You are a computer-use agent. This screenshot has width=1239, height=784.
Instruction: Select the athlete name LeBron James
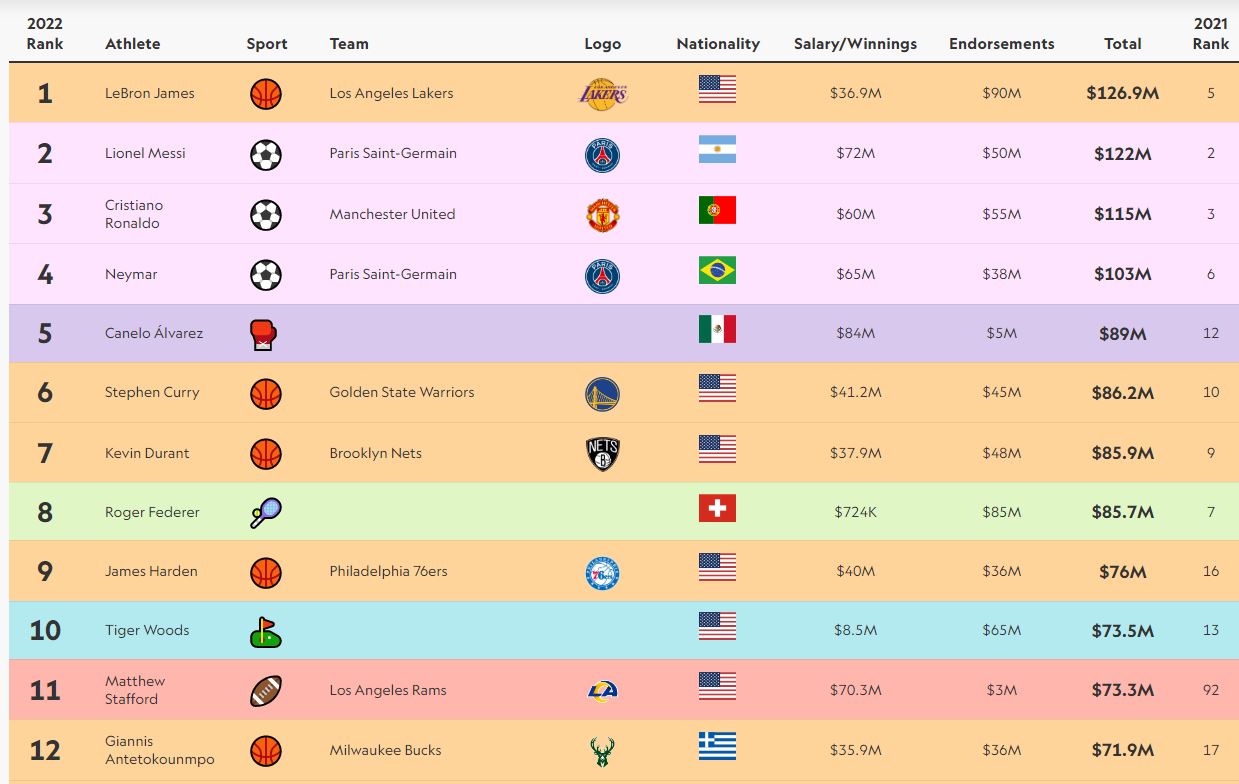(150, 93)
